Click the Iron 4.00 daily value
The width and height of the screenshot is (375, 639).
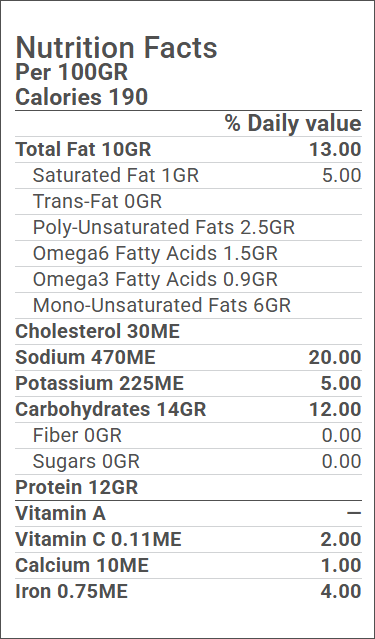[x=341, y=592]
